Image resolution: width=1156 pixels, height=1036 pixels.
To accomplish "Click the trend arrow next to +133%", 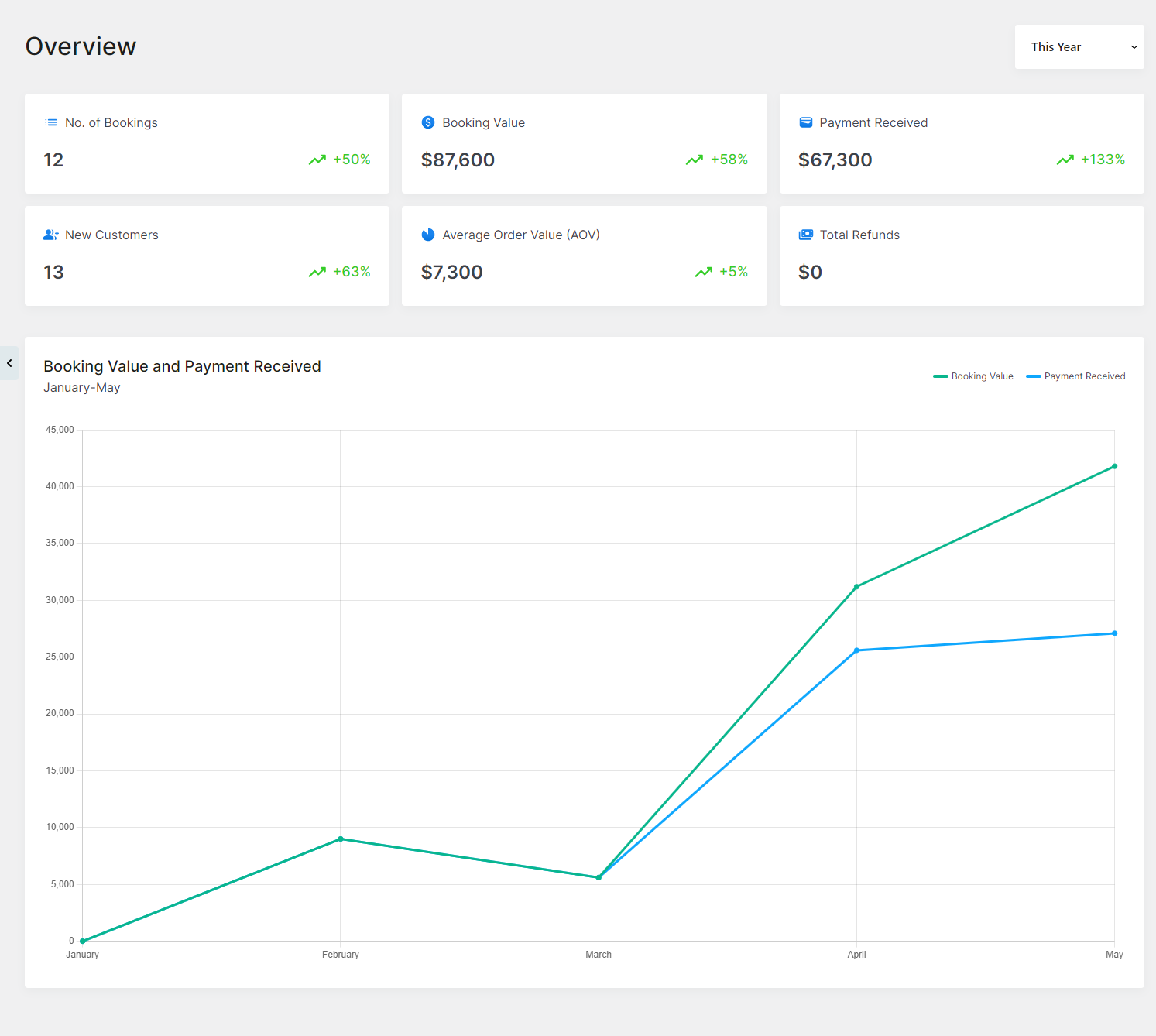I will pyautogui.click(x=1065, y=160).
